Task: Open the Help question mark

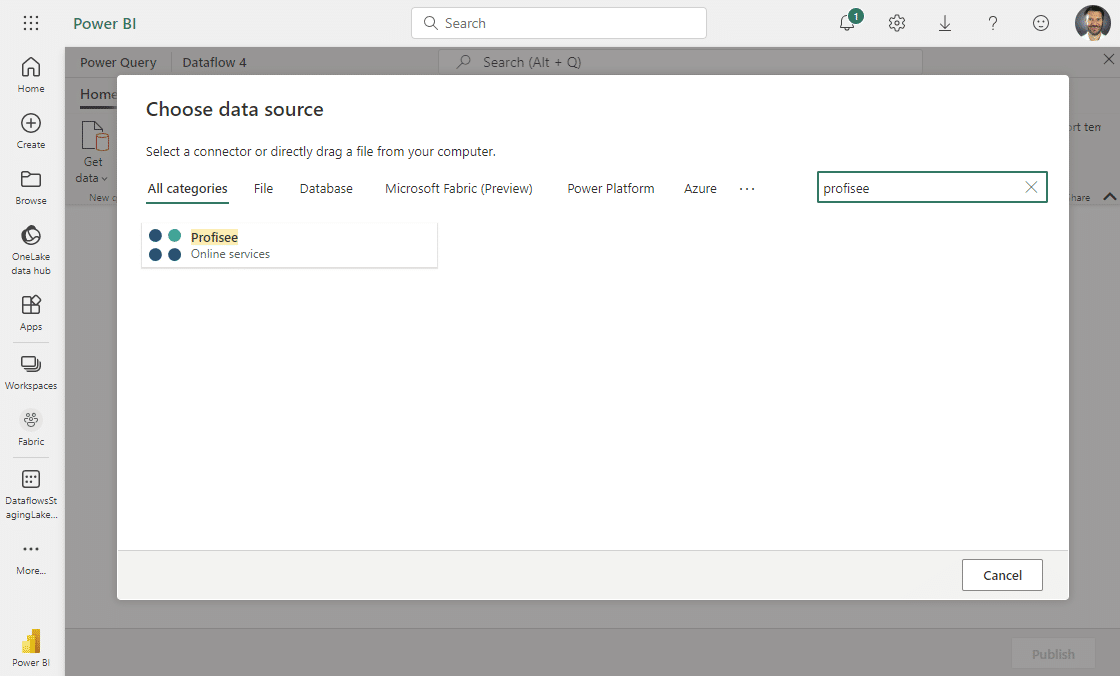Action: [x=992, y=23]
